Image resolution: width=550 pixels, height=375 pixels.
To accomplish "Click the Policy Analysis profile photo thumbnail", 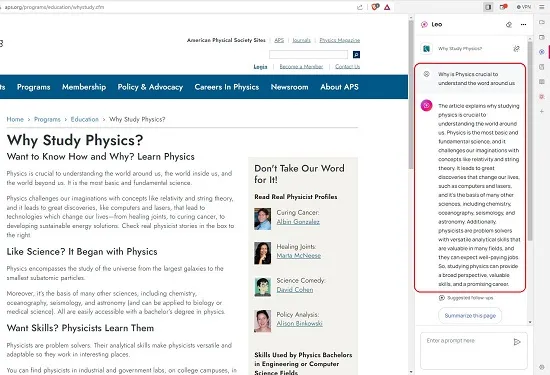I will click(262, 321).
